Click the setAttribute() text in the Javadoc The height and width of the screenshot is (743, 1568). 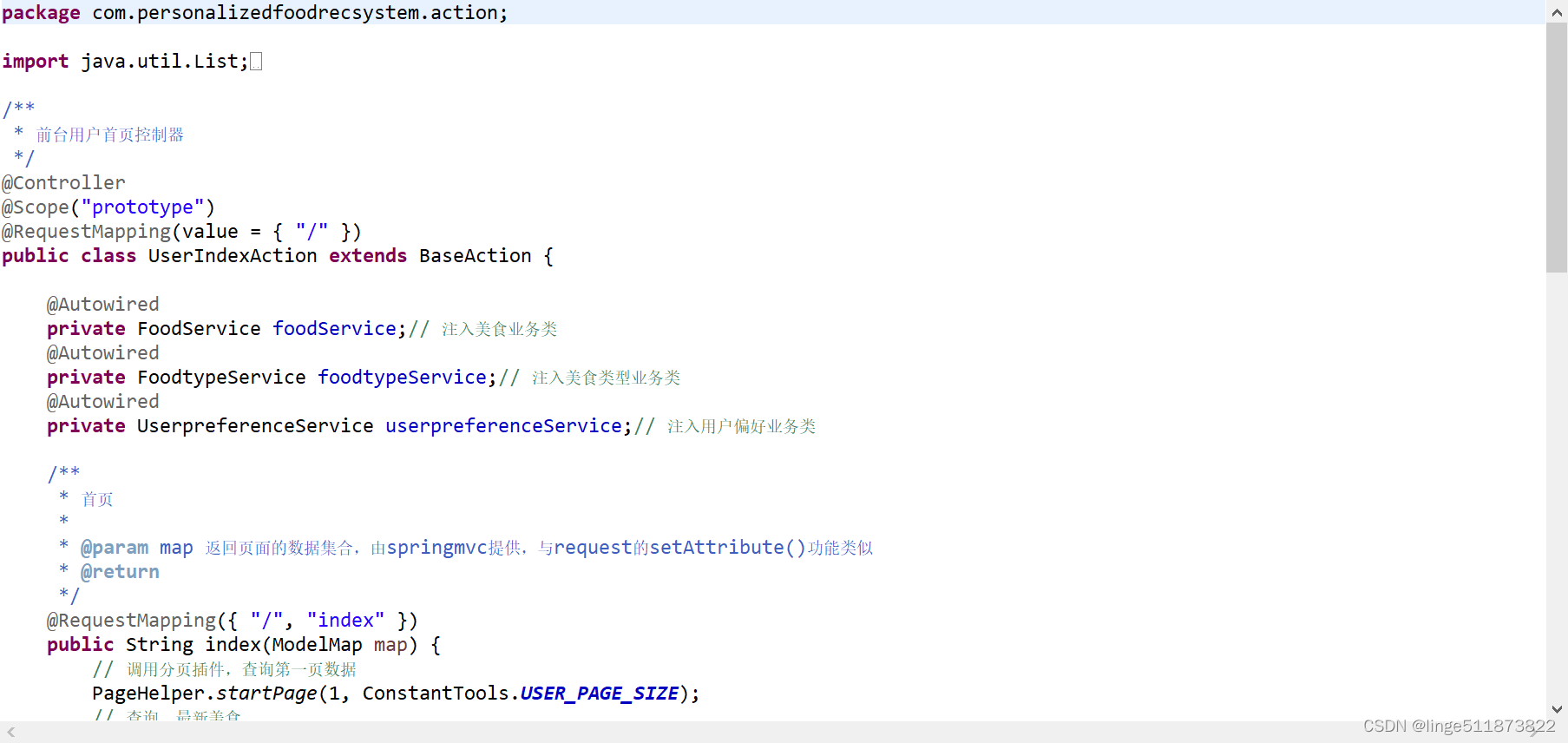(x=728, y=548)
